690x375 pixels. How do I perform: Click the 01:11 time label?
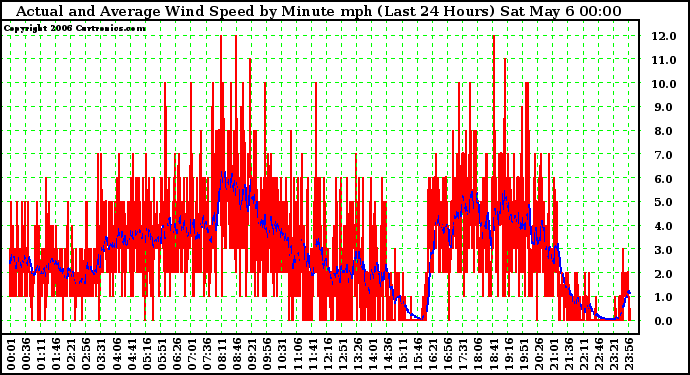[41, 354]
